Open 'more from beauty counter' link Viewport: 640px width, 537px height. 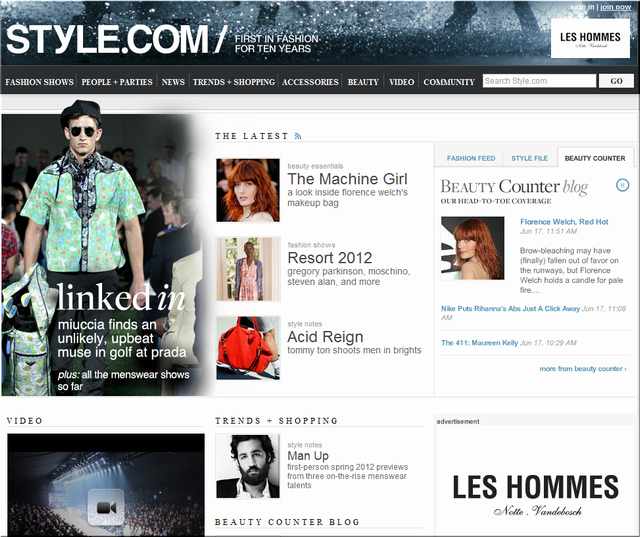coord(583,369)
